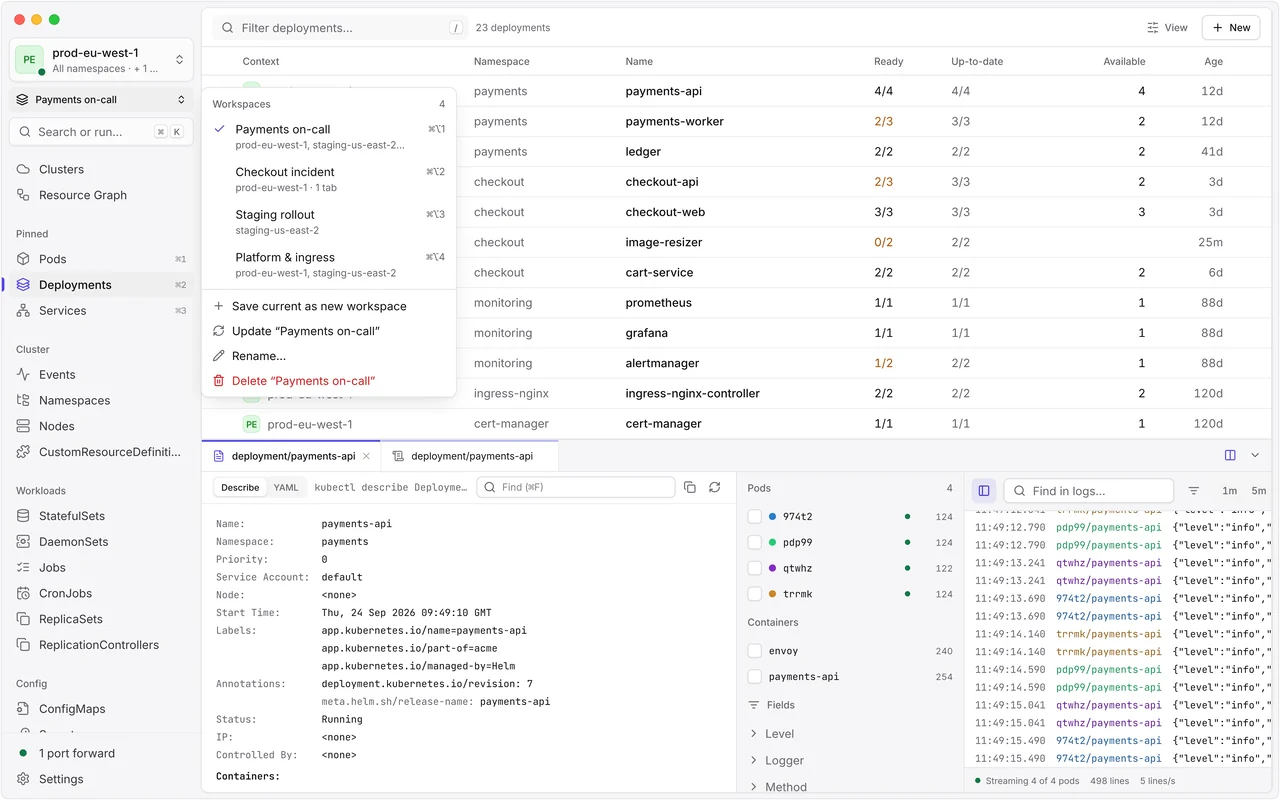
Task: Click the CronJobs icon under Workloads
Action: [23, 593]
